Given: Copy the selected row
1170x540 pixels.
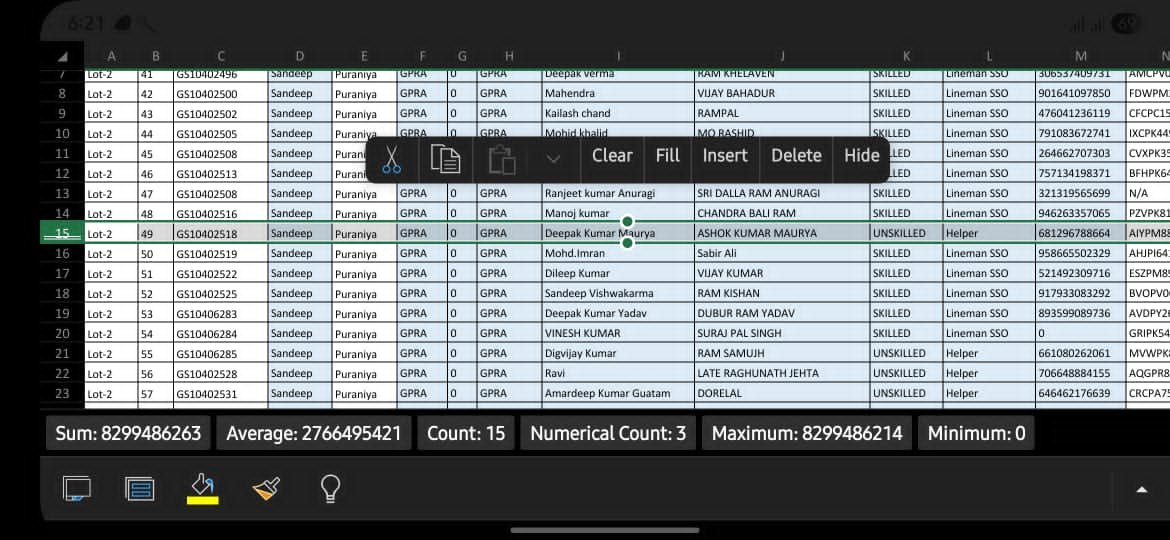Looking at the screenshot, I should click(x=445, y=158).
